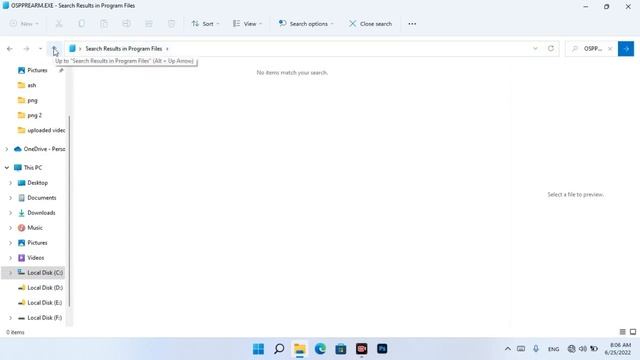Launch Microsoft Edge from taskbar
Screen dimensions: 640x360
click(x=320, y=349)
